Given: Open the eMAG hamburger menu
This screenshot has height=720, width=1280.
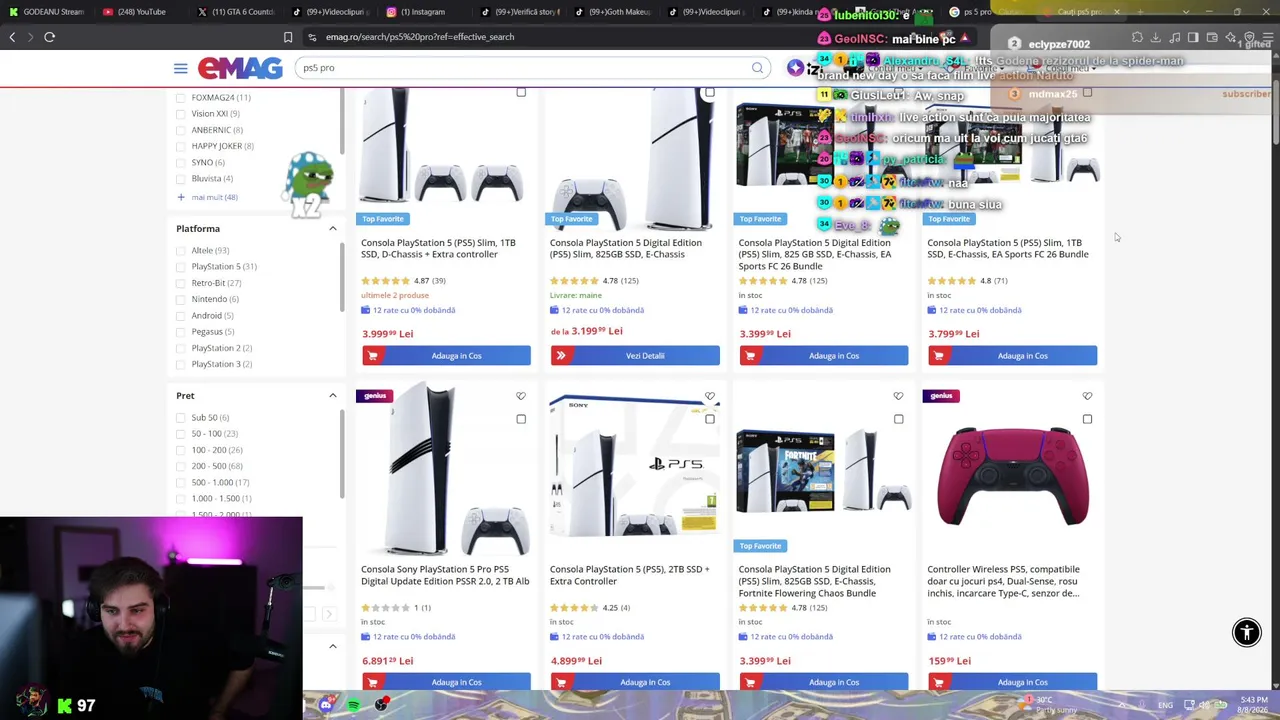Looking at the screenshot, I should point(180,68).
